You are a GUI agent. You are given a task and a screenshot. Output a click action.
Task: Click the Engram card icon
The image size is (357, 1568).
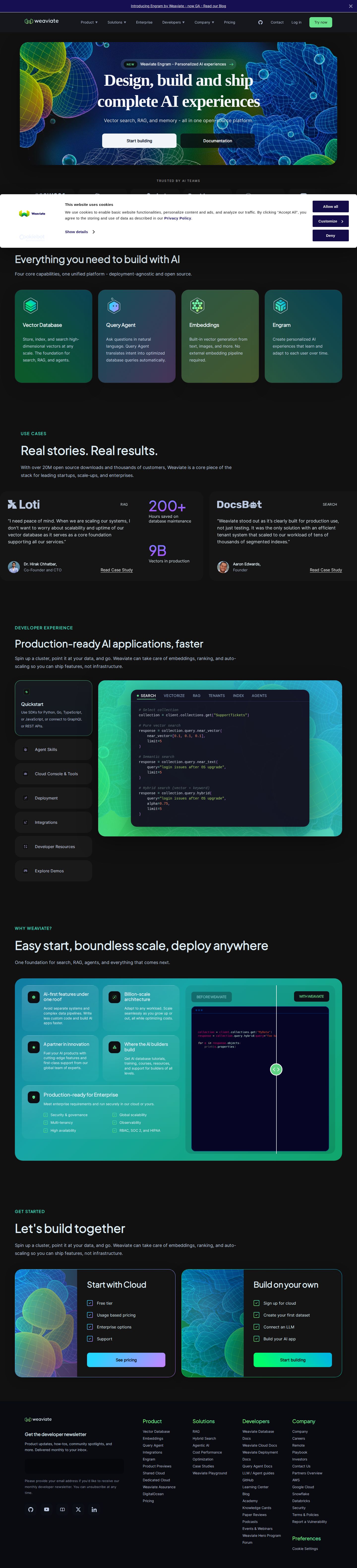tap(280, 305)
